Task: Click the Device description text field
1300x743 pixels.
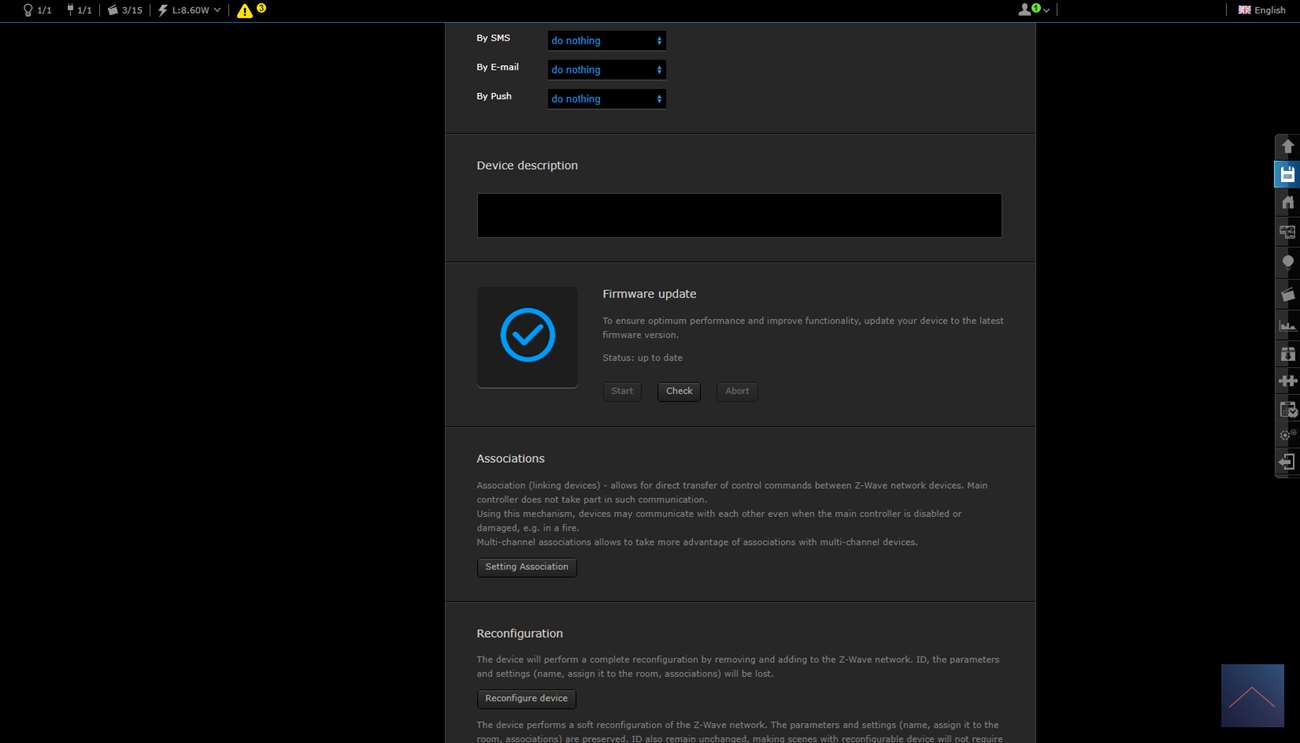Action: pyautogui.click(x=739, y=216)
